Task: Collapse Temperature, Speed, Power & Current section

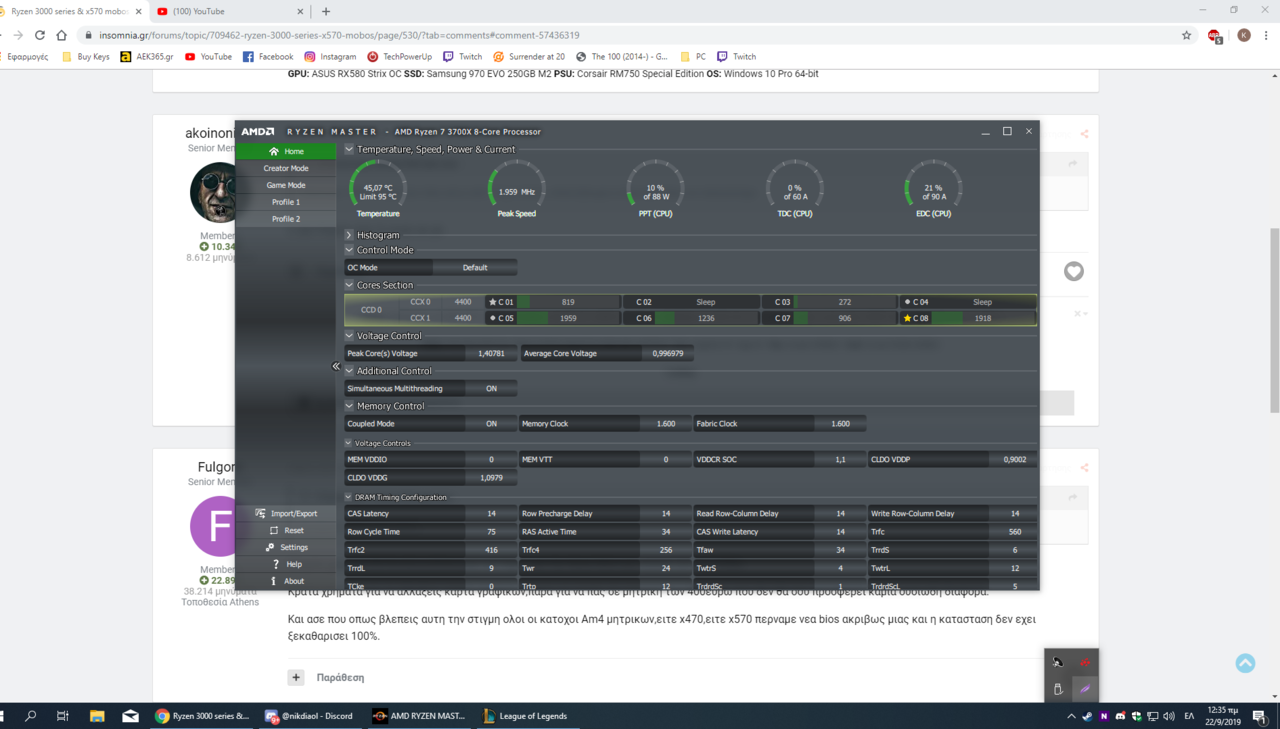Action: click(349, 149)
